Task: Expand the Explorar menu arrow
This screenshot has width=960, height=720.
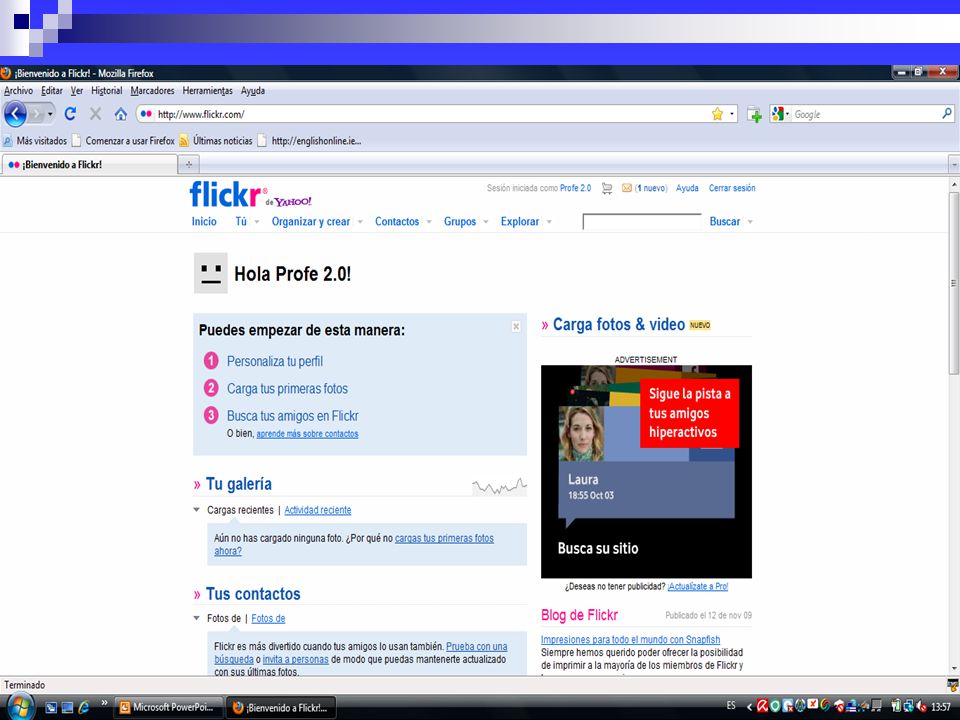Action: click(549, 222)
